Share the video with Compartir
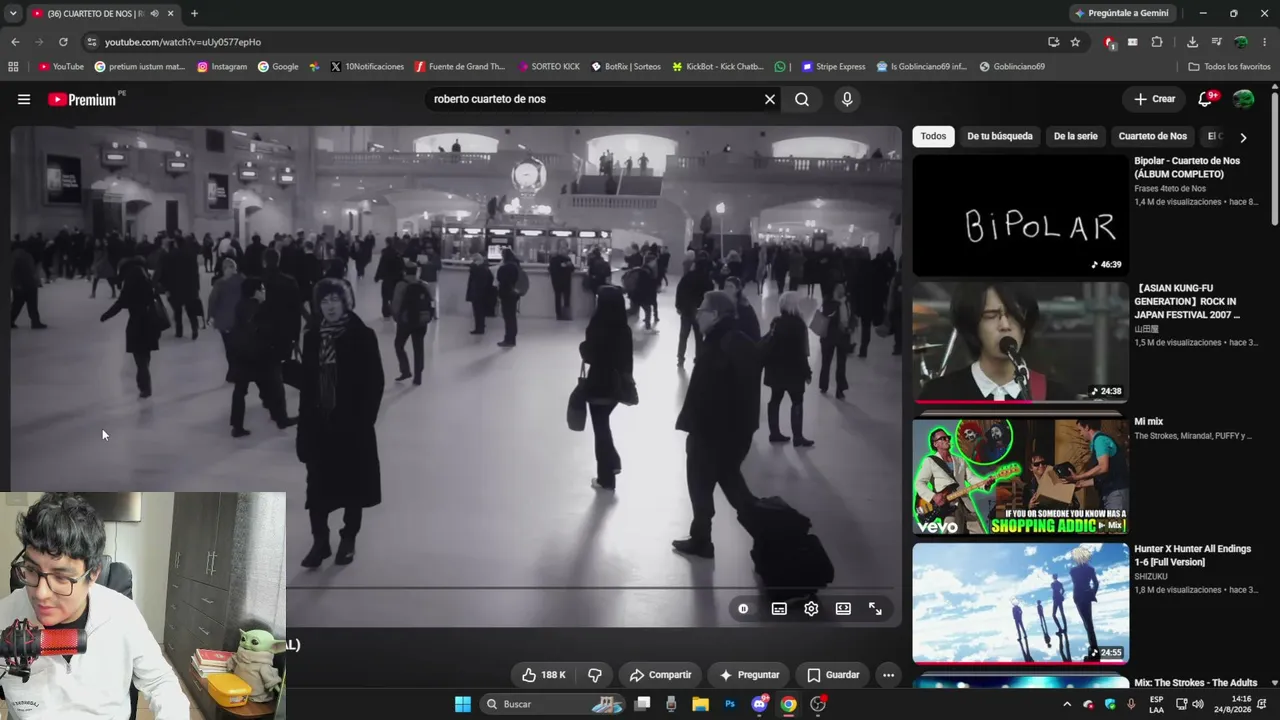The height and width of the screenshot is (720, 1280). point(660,675)
